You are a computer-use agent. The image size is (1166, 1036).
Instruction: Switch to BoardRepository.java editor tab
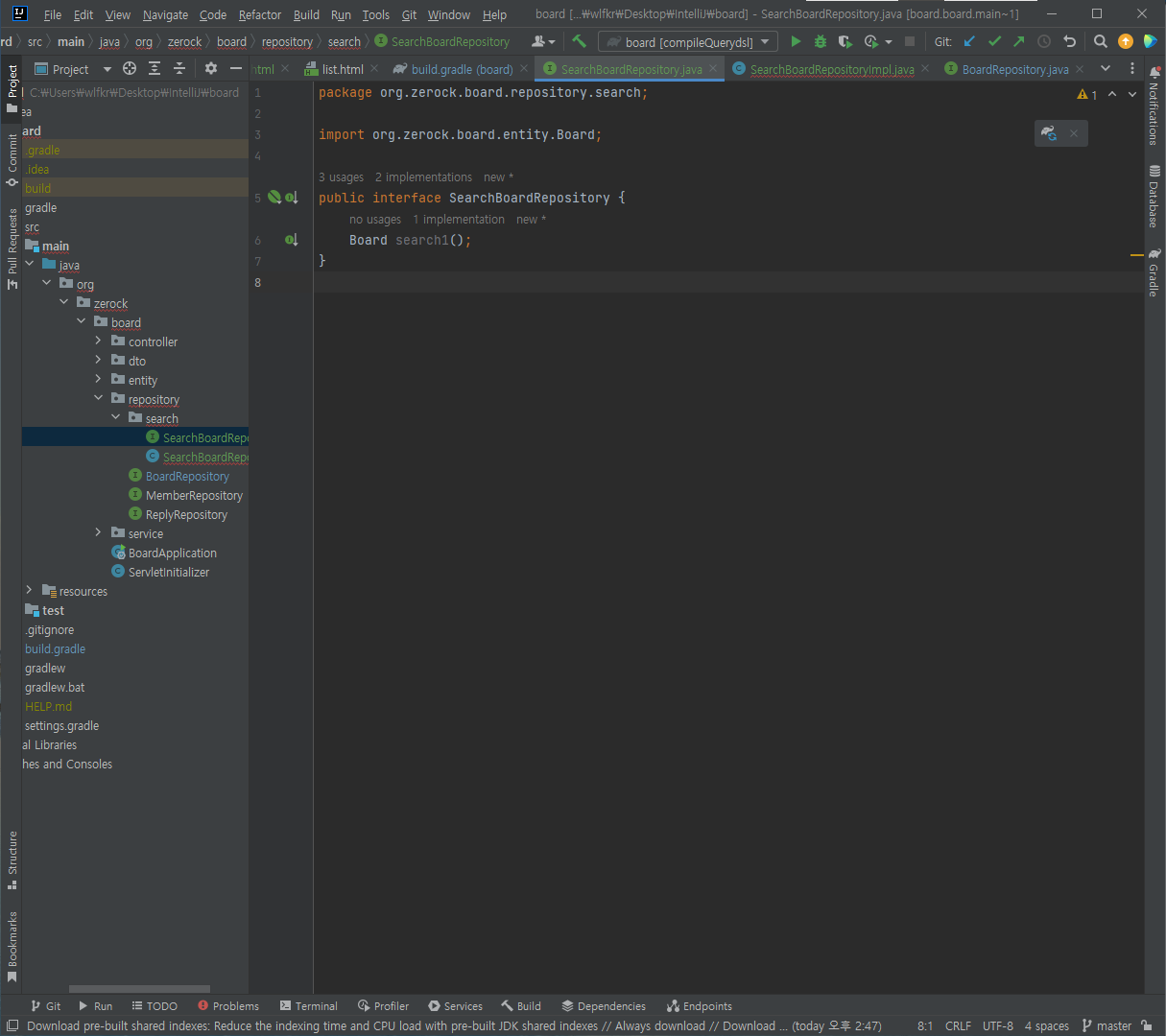(x=1014, y=69)
